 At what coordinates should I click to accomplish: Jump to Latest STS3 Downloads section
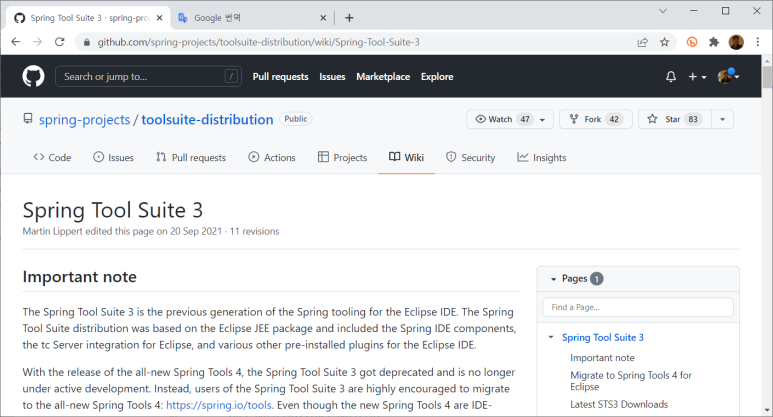point(619,404)
